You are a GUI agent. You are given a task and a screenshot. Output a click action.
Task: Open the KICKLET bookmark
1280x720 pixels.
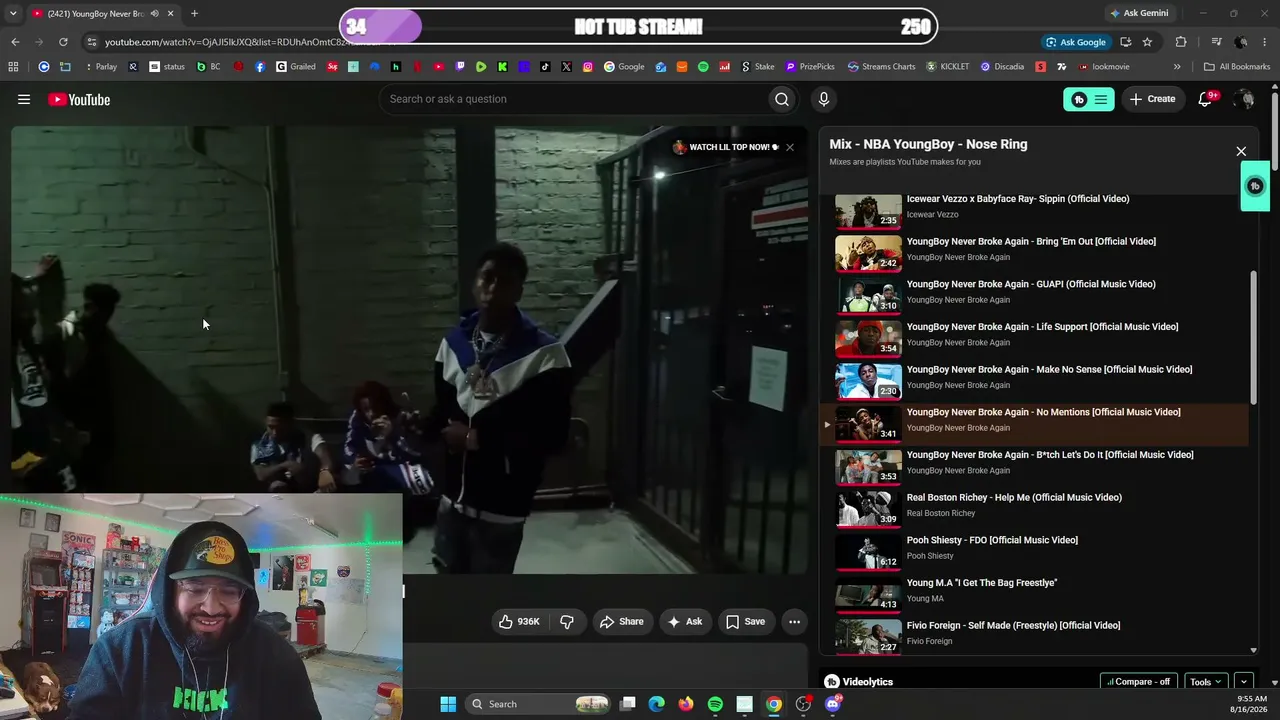[948, 67]
